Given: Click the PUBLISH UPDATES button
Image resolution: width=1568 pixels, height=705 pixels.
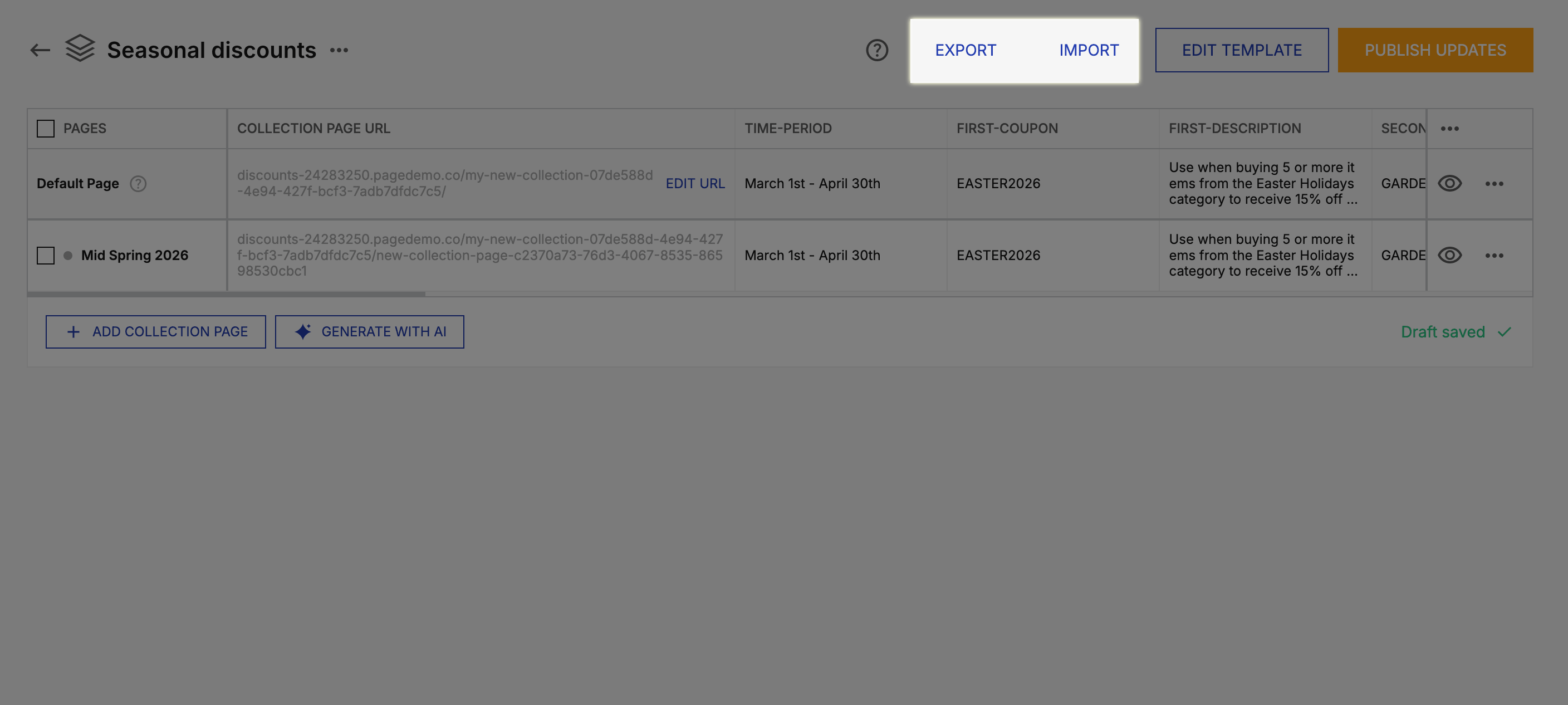Looking at the screenshot, I should coord(1435,50).
